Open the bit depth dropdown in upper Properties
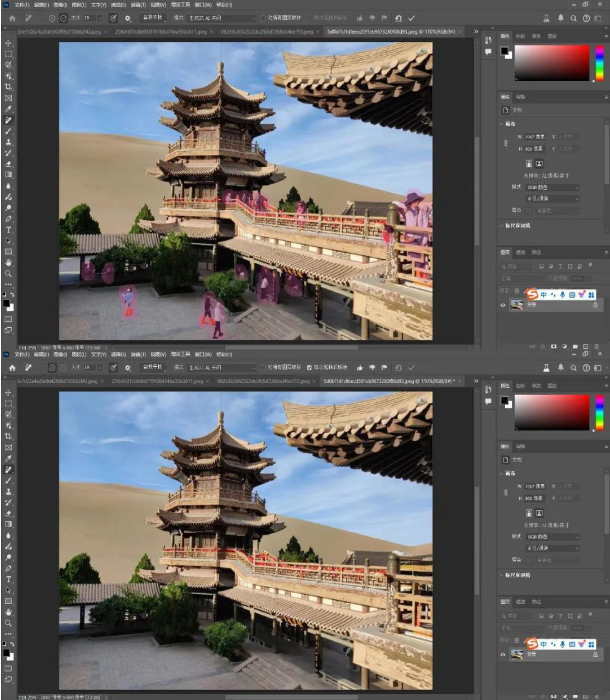The height and width of the screenshot is (700, 610). [552, 198]
